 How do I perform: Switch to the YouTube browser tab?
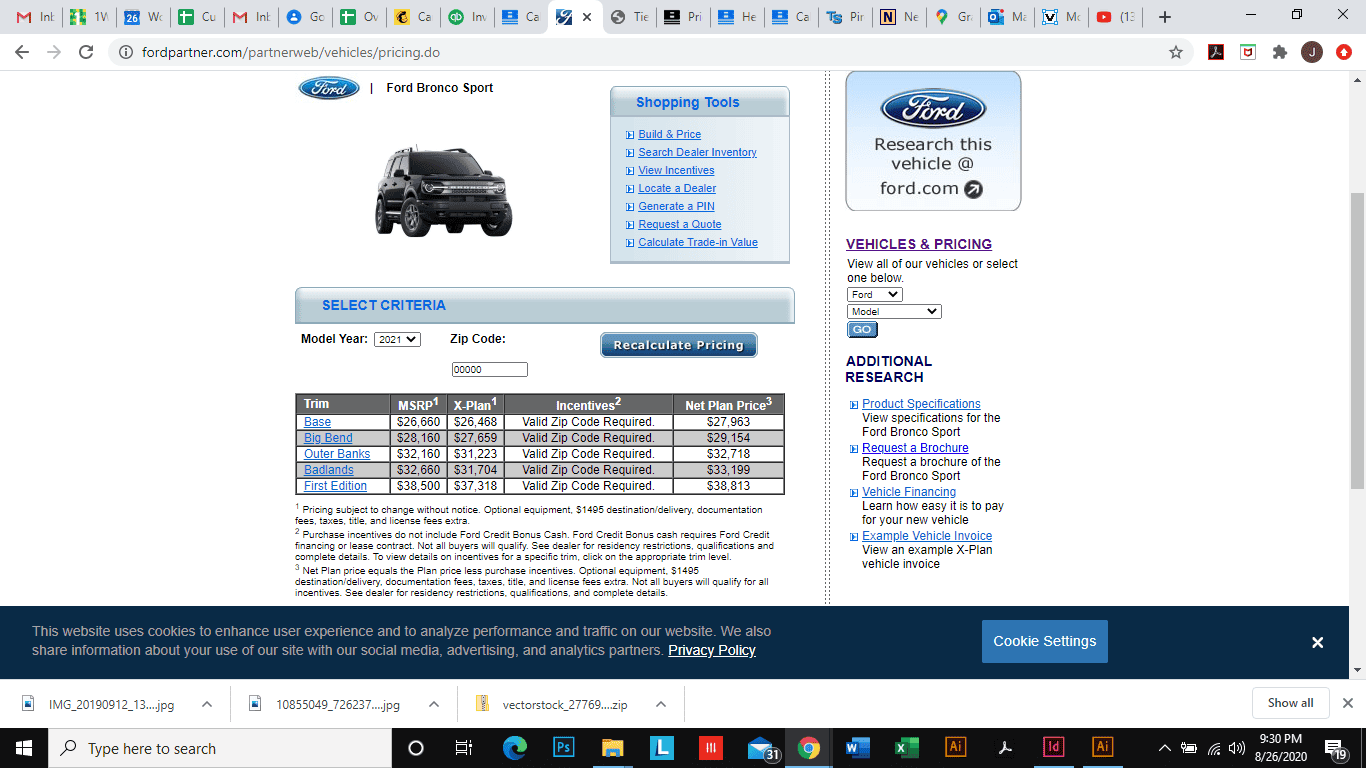coord(1113,16)
